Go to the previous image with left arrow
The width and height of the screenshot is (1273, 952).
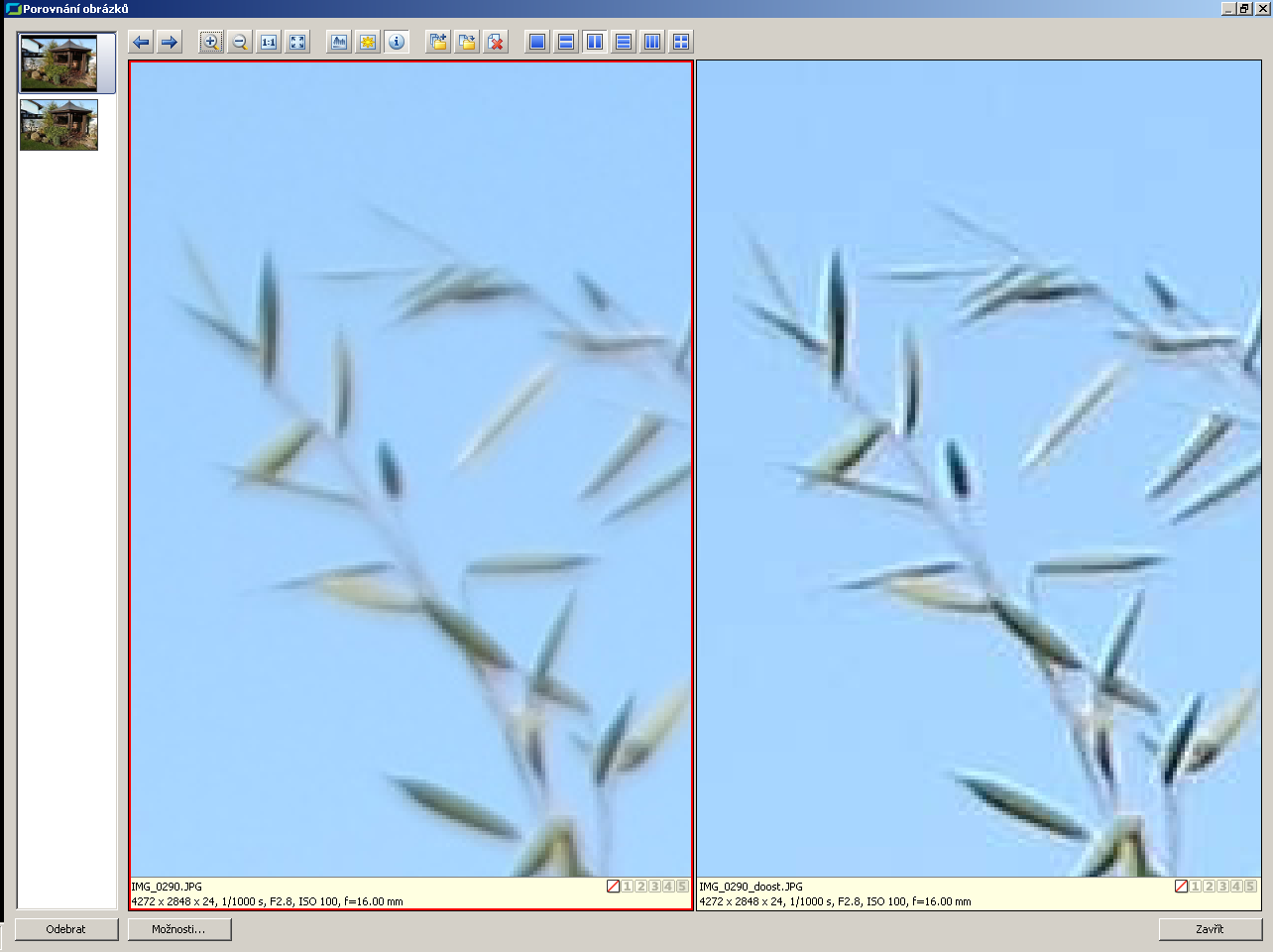[x=141, y=42]
